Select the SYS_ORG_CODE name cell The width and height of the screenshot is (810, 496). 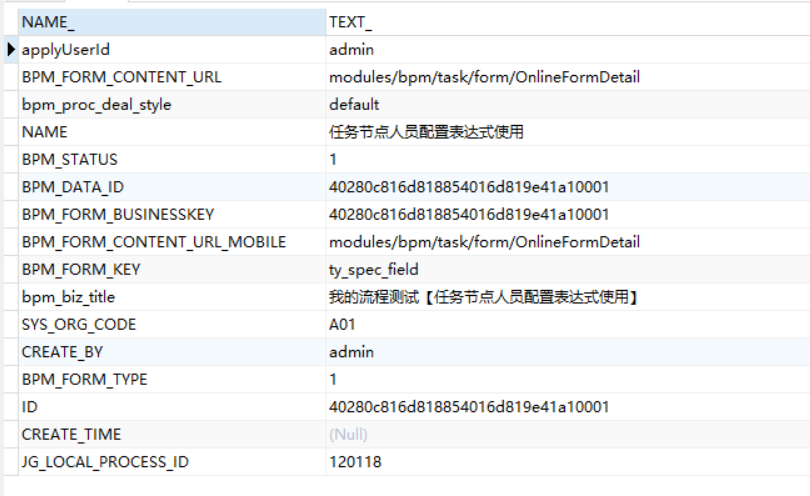pyautogui.click(x=172, y=324)
